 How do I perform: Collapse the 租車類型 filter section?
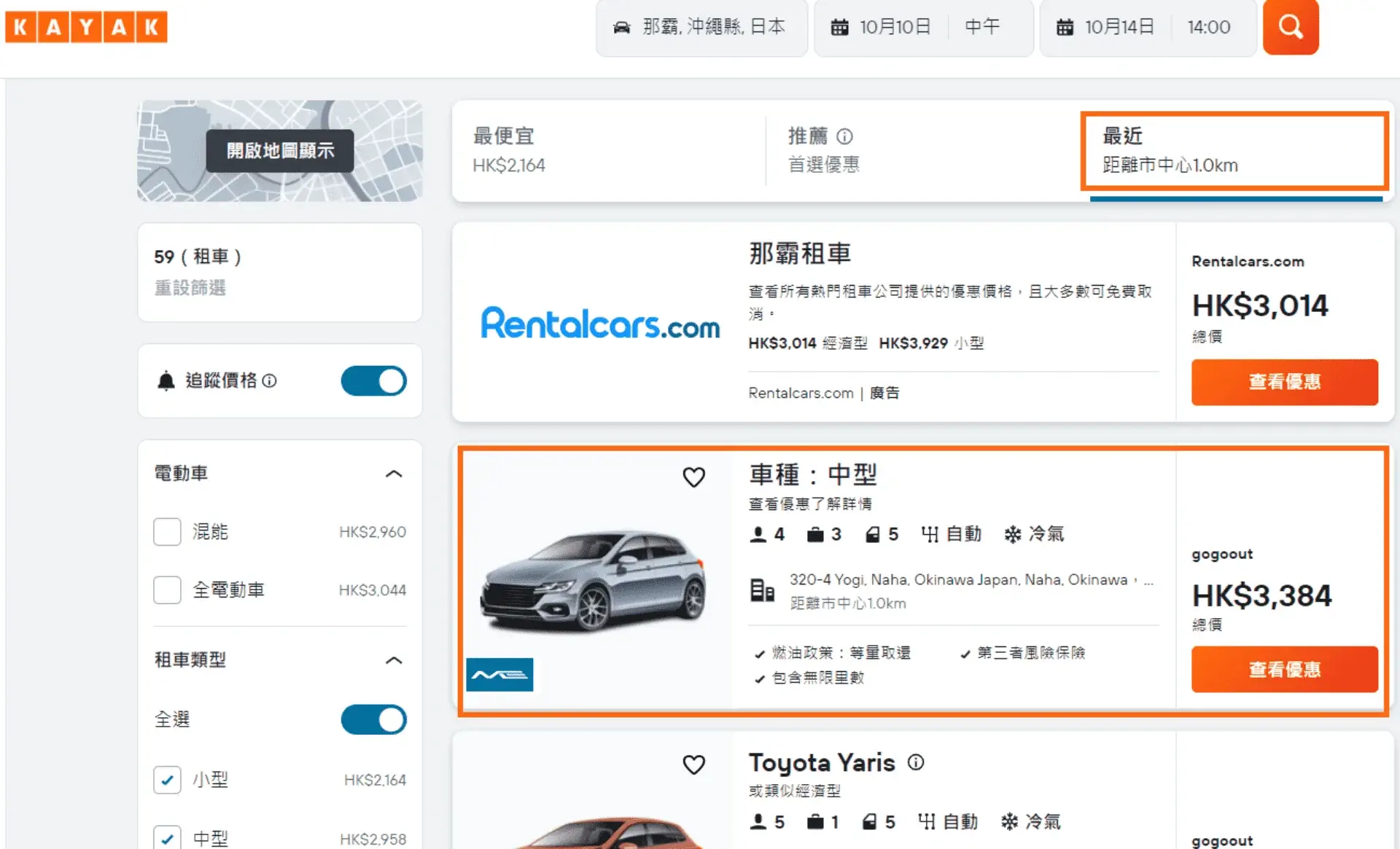[x=394, y=660]
